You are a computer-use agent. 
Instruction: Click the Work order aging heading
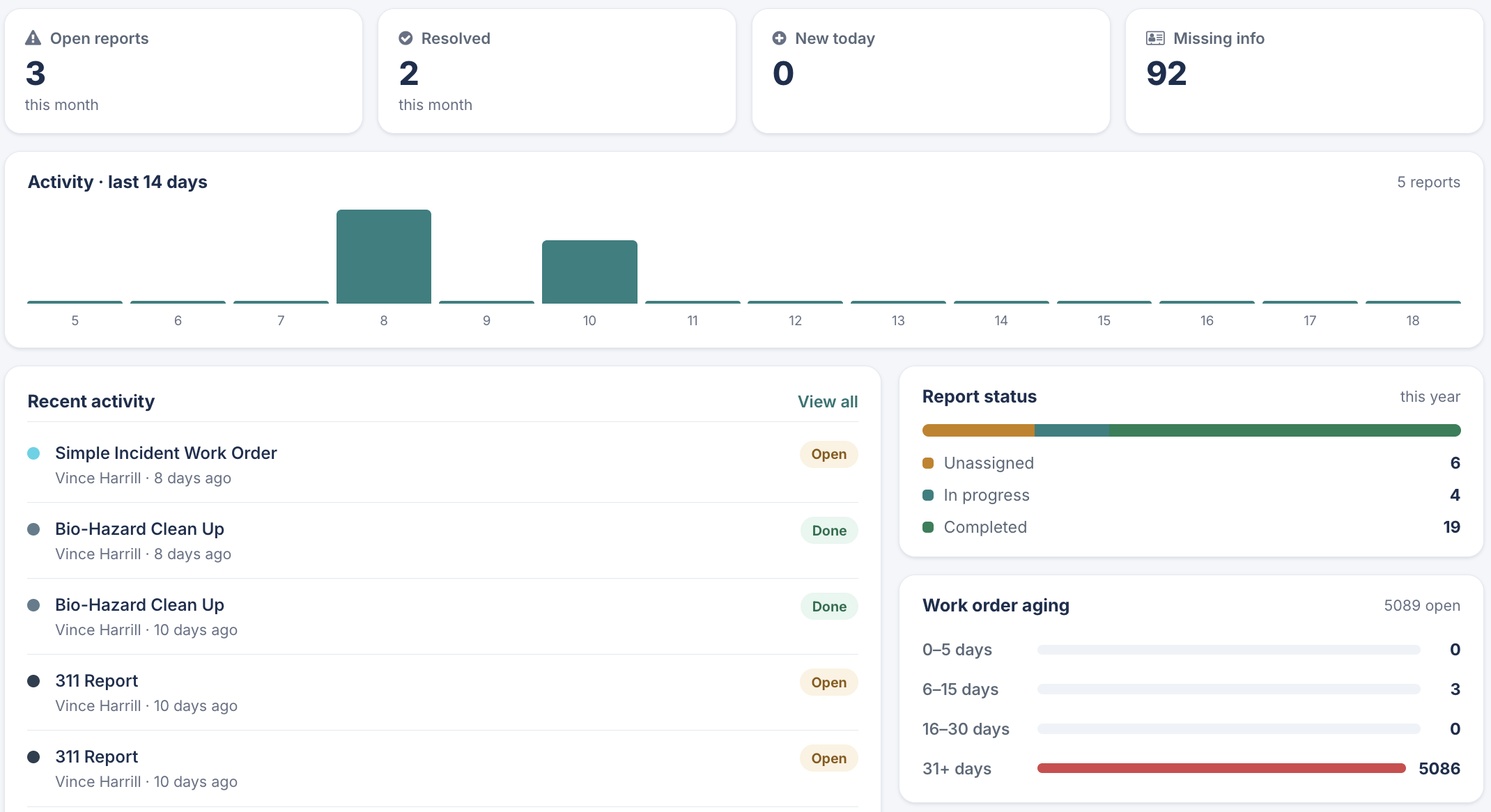coord(996,606)
